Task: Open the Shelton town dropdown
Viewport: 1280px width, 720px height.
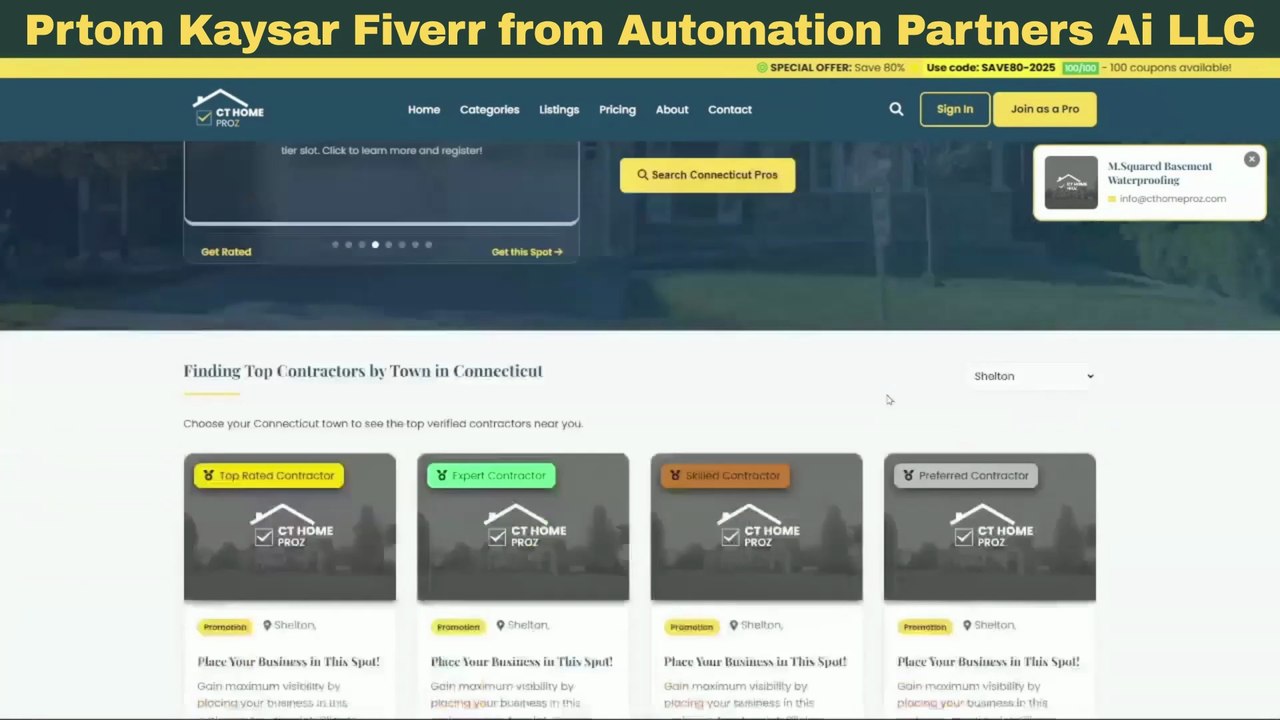Action: point(1033,376)
